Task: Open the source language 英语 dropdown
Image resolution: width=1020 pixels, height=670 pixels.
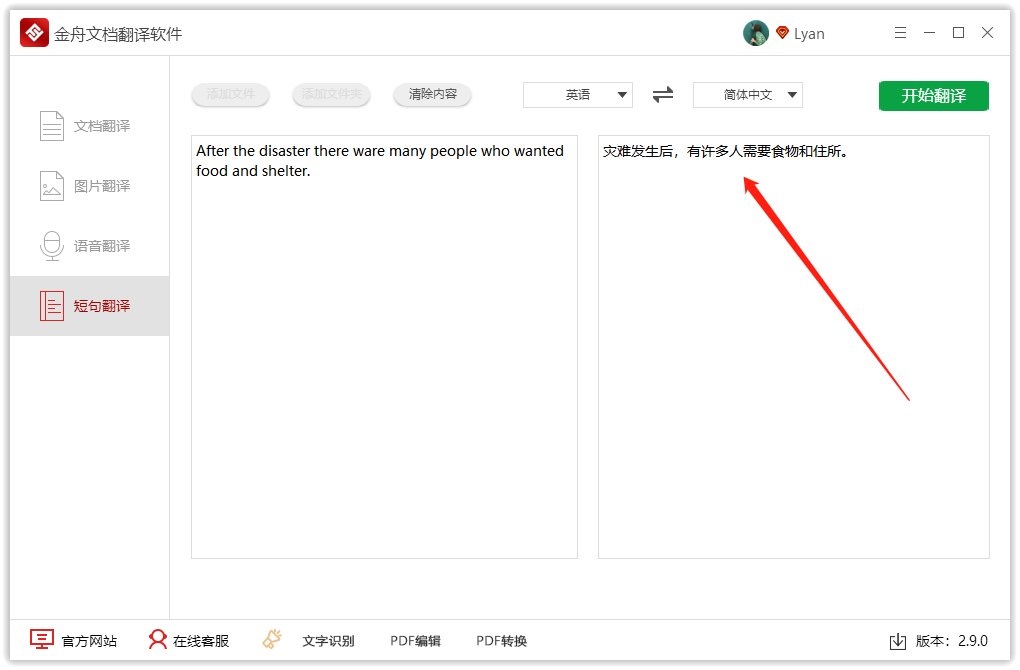Action: [x=578, y=94]
